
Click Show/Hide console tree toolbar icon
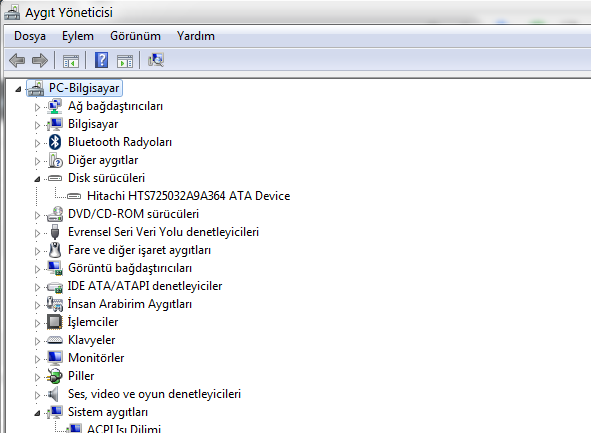click(71, 61)
